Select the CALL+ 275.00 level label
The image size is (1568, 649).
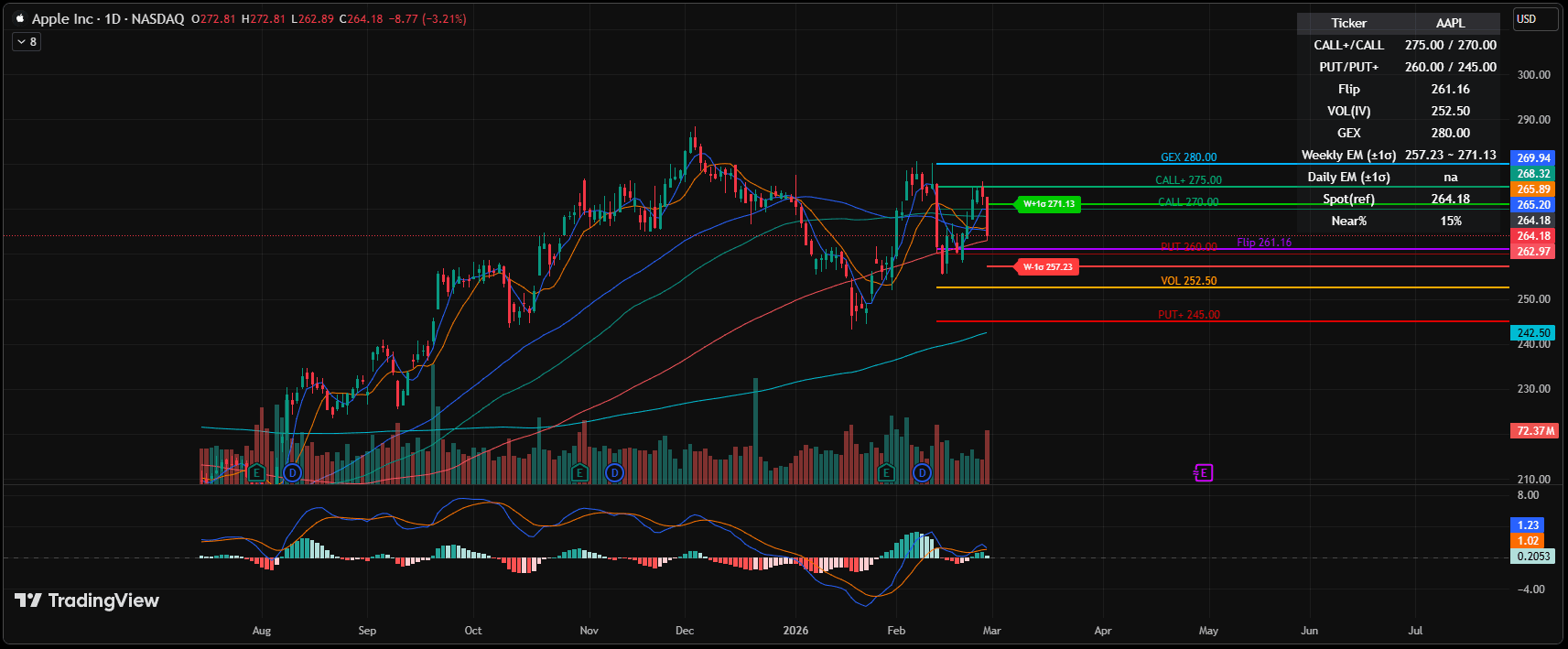pyautogui.click(x=1188, y=180)
